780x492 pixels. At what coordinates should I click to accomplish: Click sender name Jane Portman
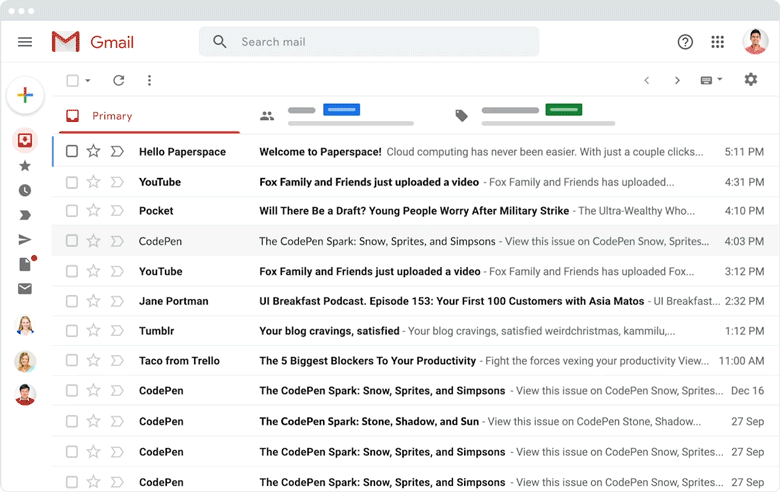[174, 301]
